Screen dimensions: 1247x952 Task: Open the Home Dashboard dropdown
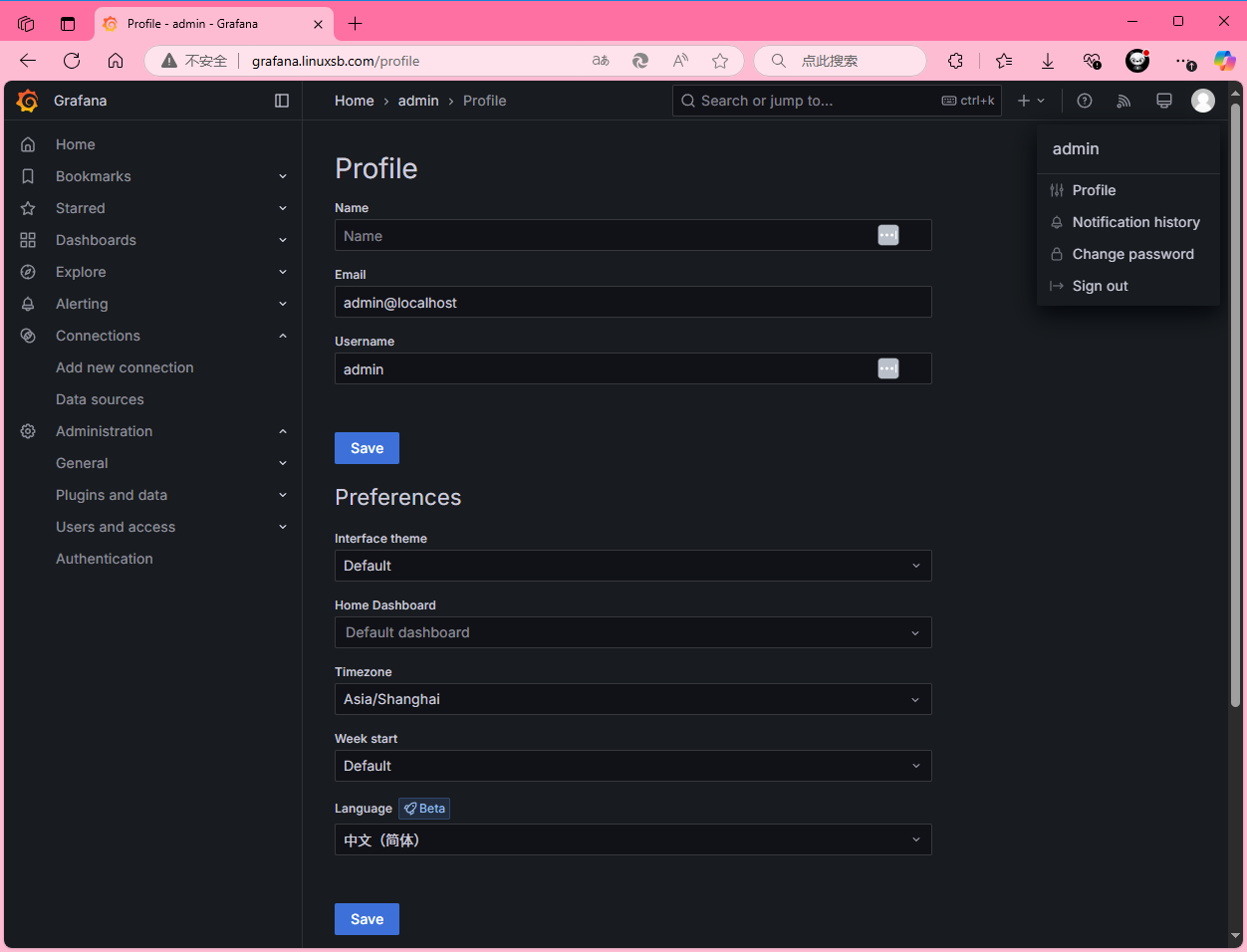(633, 632)
